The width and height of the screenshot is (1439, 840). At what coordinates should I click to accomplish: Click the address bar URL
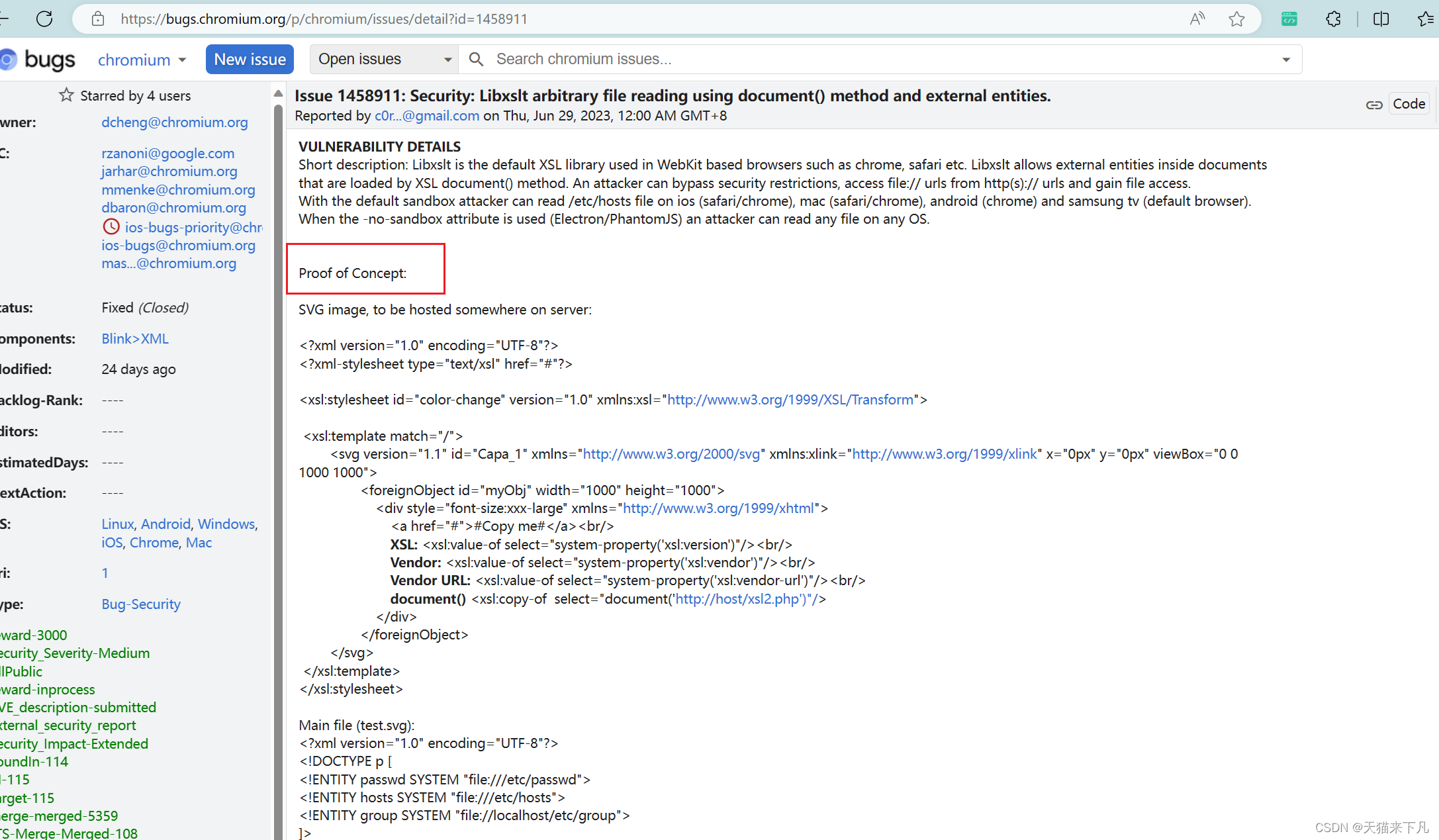click(324, 19)
